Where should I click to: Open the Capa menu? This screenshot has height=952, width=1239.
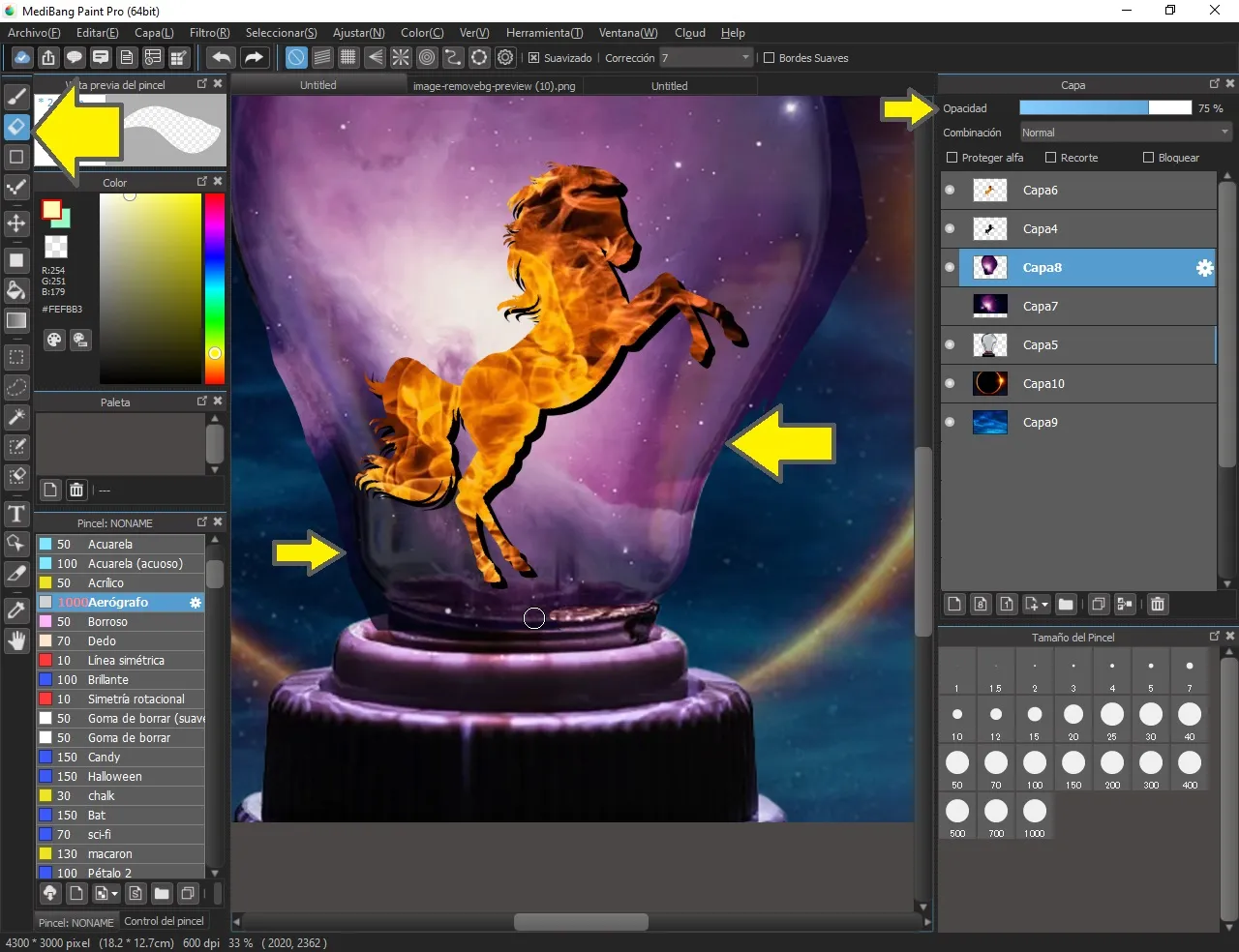pos(154,33)
